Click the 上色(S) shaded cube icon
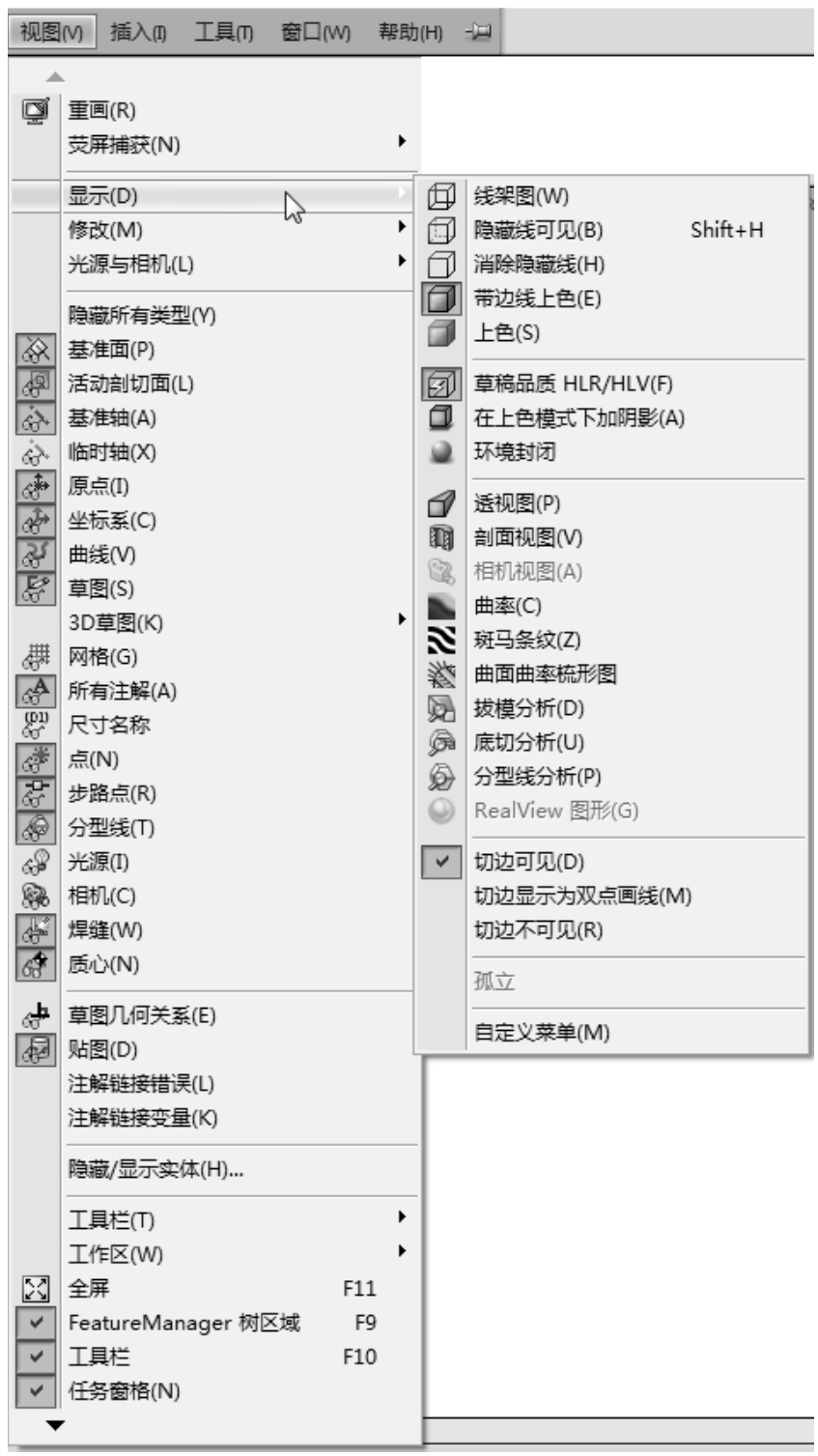 coord(440,333)
